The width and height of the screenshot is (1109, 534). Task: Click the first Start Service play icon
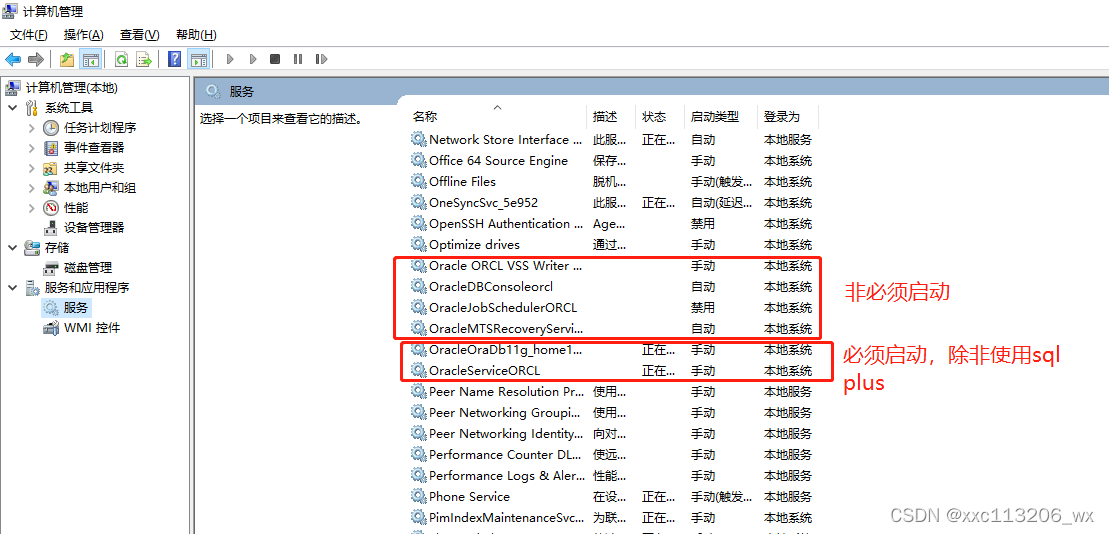point(230,59)
